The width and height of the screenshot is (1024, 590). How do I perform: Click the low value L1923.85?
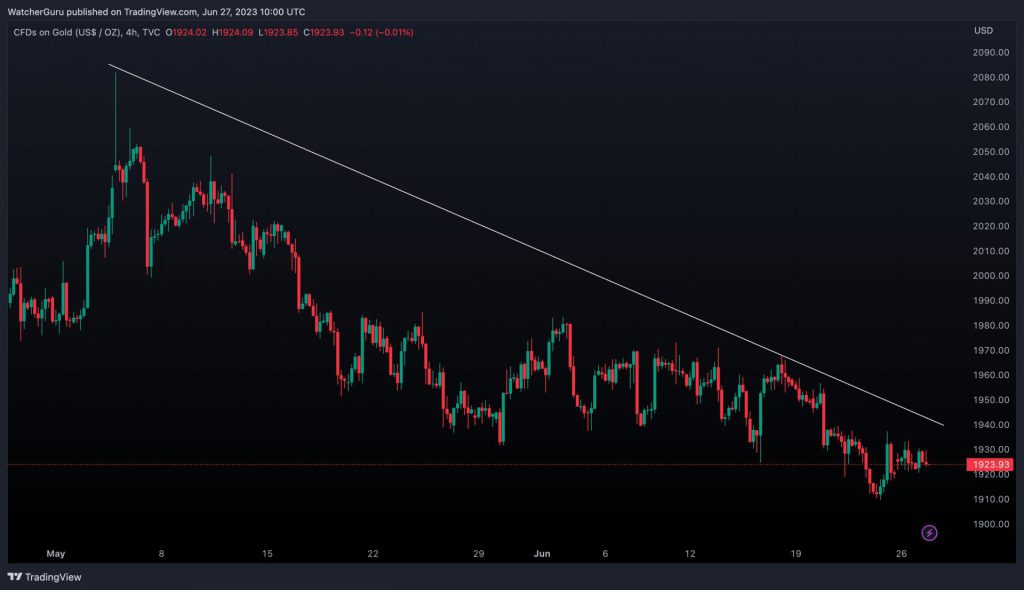pyautogui.click(x=278, y=32)
